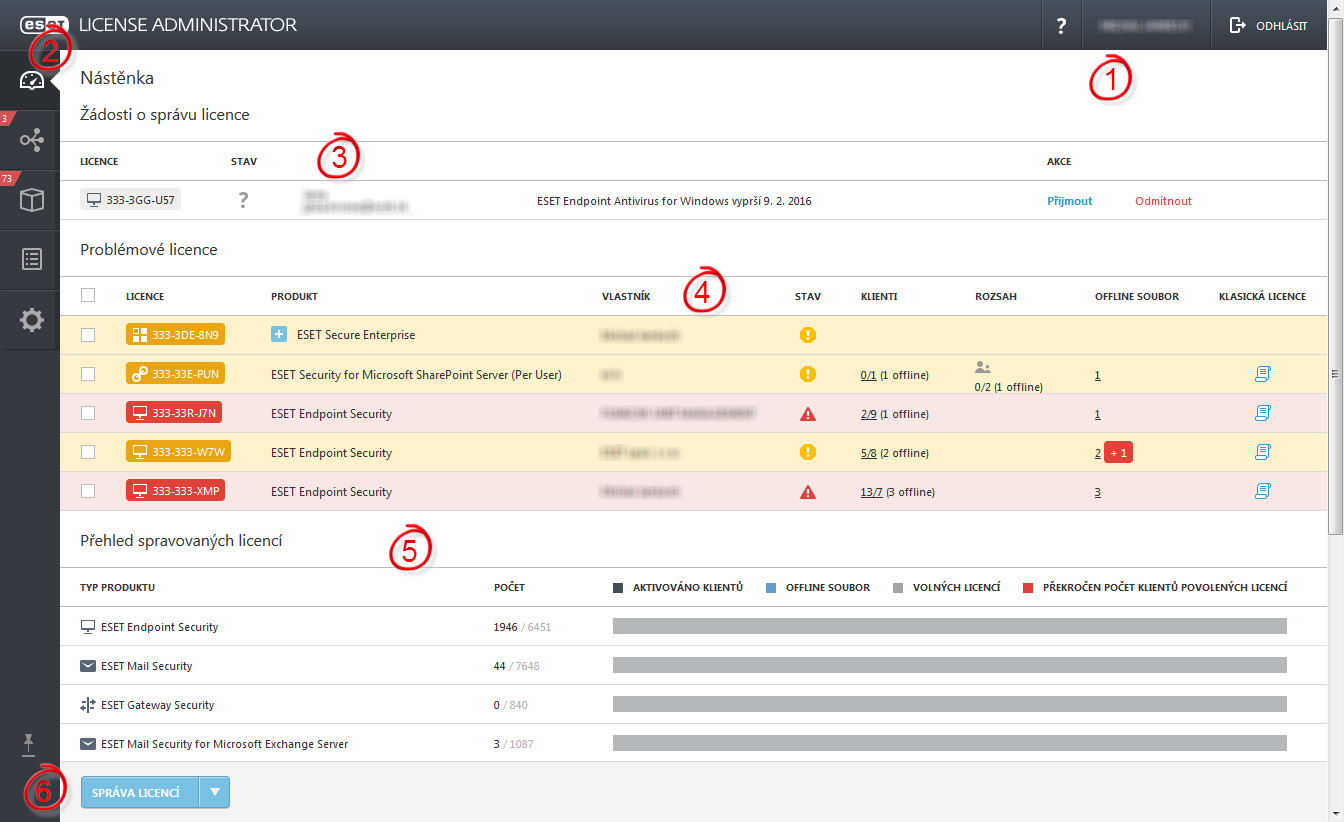Open classic license icon for 333-33E-PUN
The width and height of the screenshot is (1344, 822).
tap(1262, 374)
